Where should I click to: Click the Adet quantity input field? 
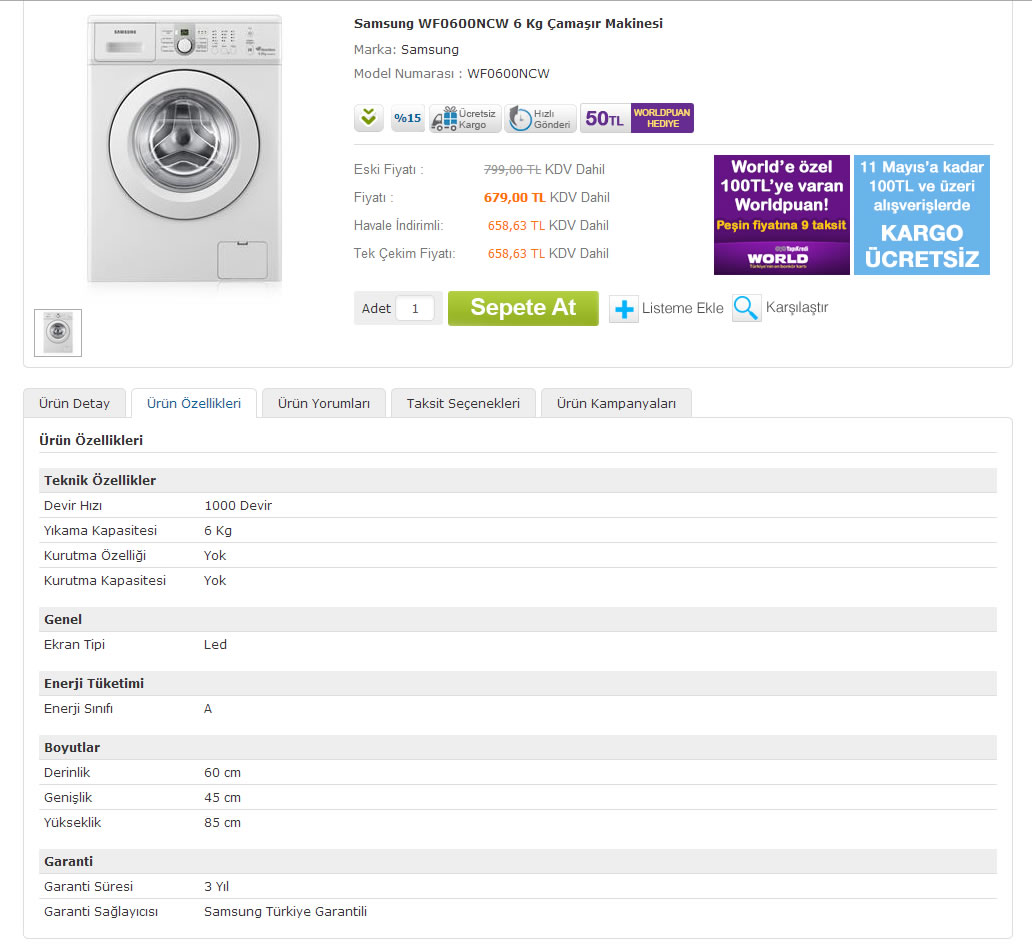tap(415, 308)
